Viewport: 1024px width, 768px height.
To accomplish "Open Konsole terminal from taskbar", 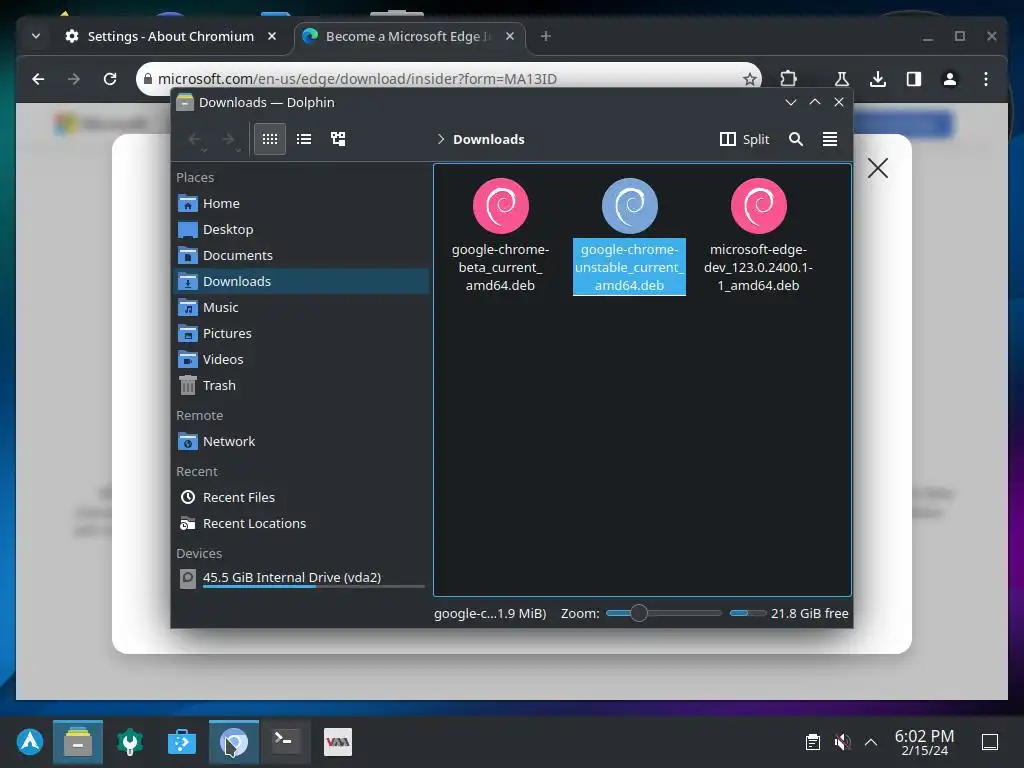I will tap(285, 742).
